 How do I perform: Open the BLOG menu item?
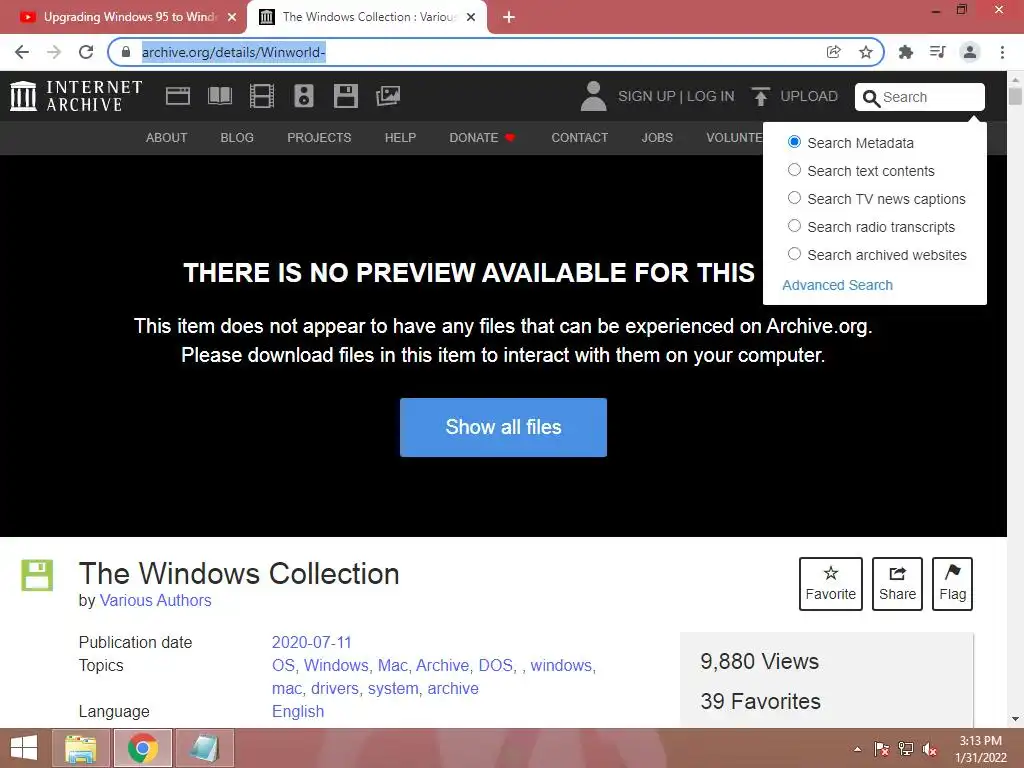(x=237, y=138)
